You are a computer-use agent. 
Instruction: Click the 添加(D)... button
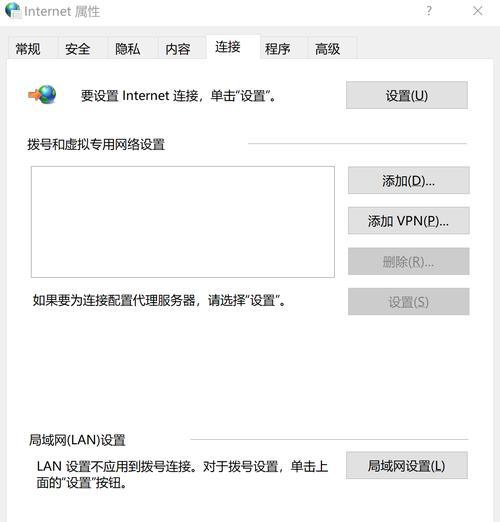click(x=409, y=180)
